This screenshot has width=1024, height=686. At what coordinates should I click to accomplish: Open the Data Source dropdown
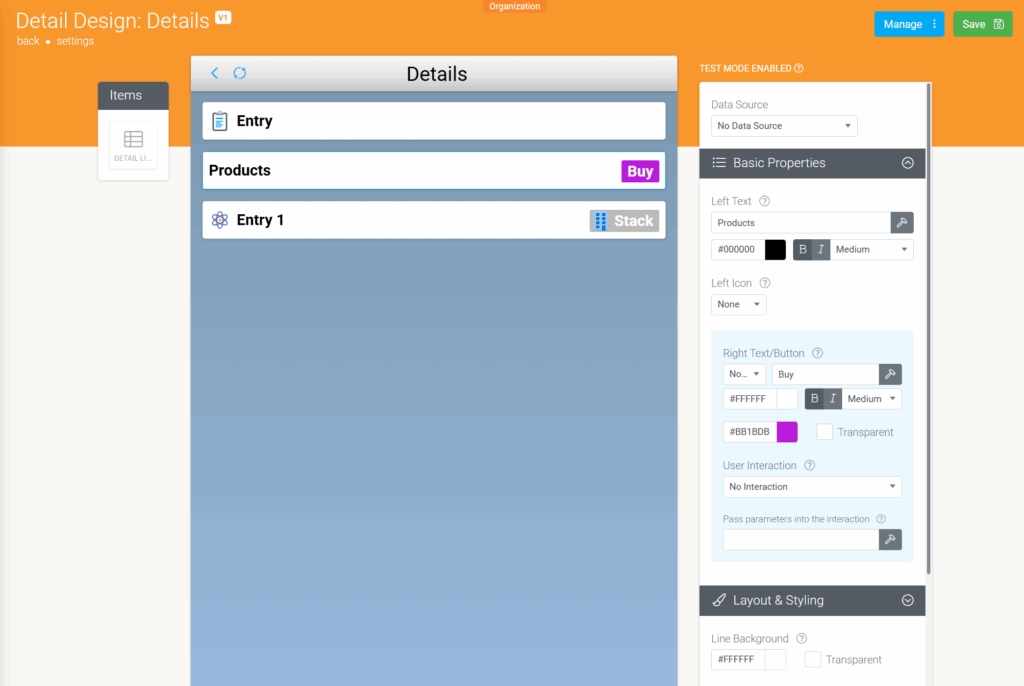coord(784,126)
